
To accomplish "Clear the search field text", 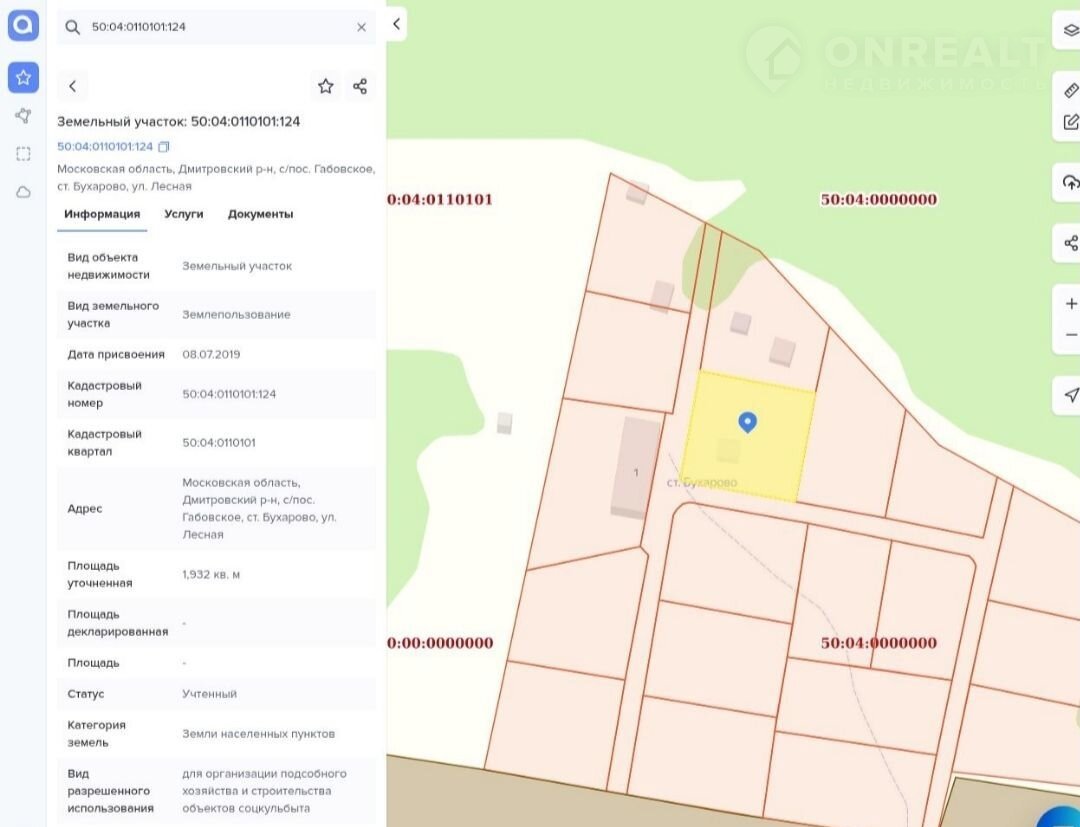I will click(361, 27).
